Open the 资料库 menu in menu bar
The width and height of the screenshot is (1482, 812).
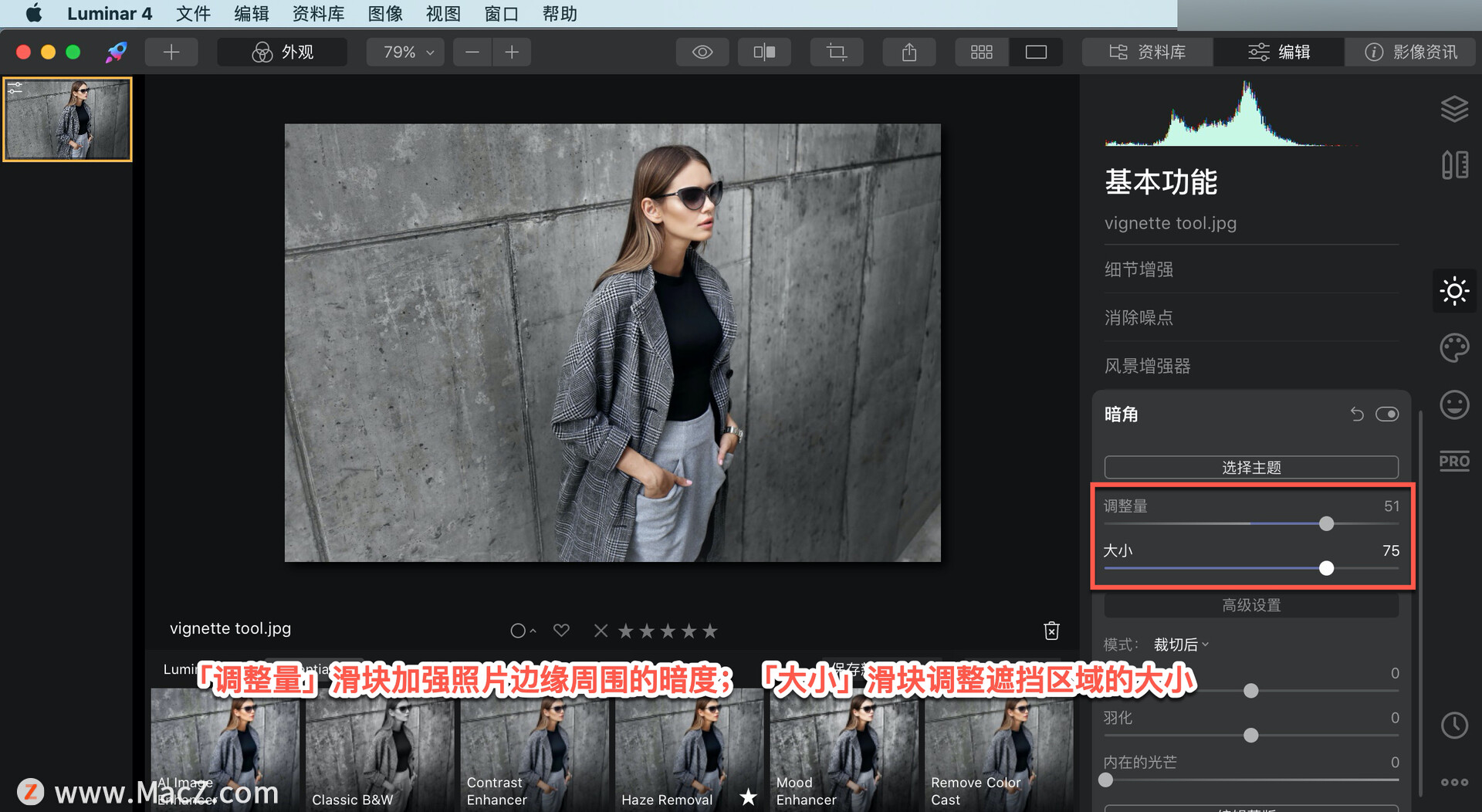tap(318, 13)
